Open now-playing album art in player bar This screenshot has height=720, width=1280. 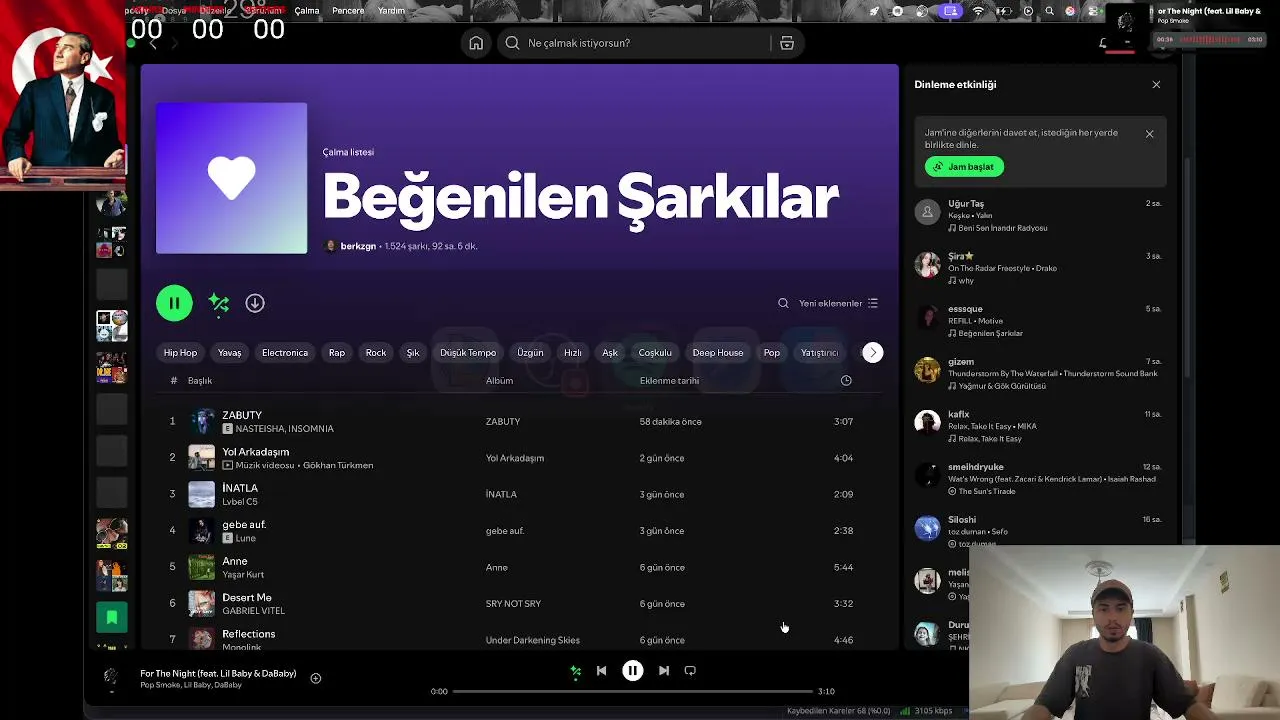[111, 678]
